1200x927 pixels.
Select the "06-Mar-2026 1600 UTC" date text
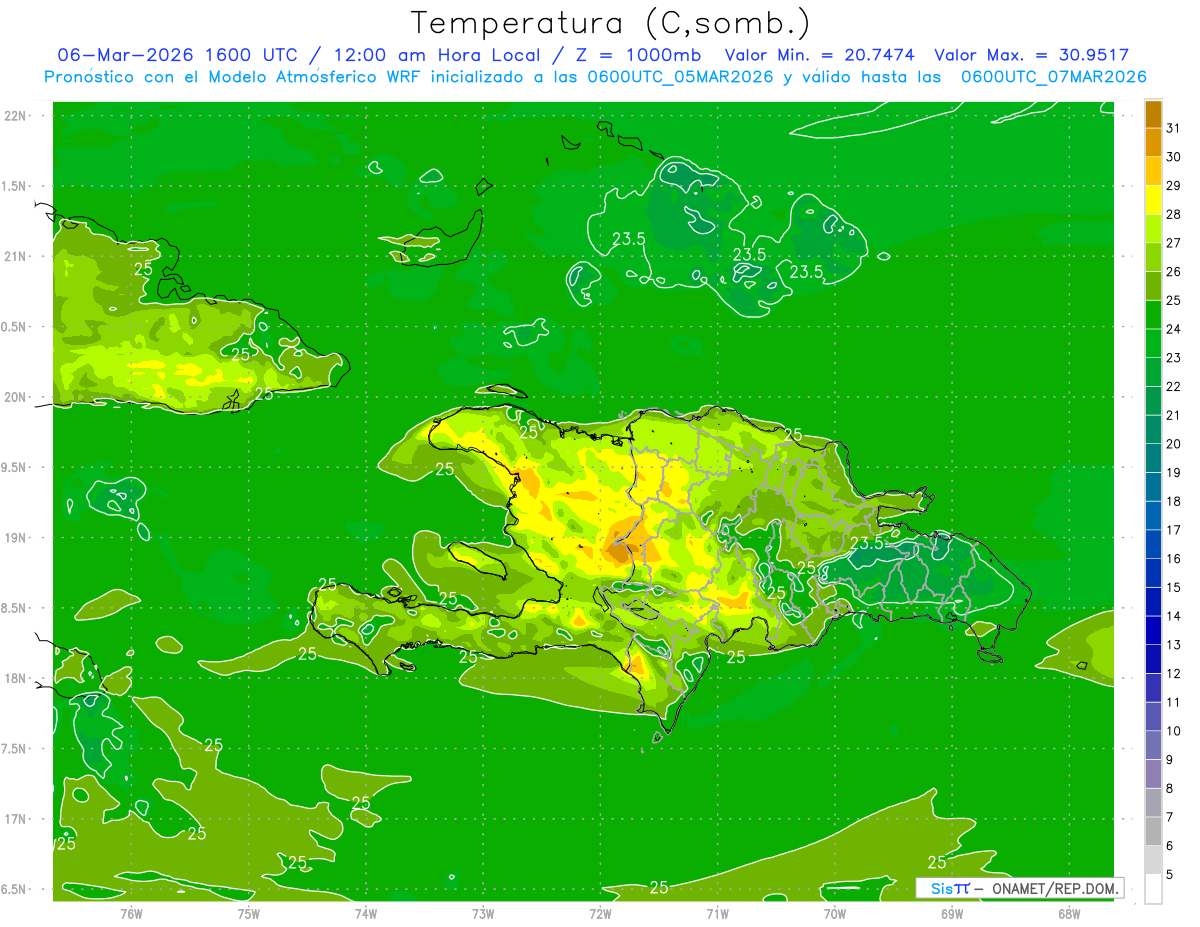pyautogui.click(x=177, y=56)
